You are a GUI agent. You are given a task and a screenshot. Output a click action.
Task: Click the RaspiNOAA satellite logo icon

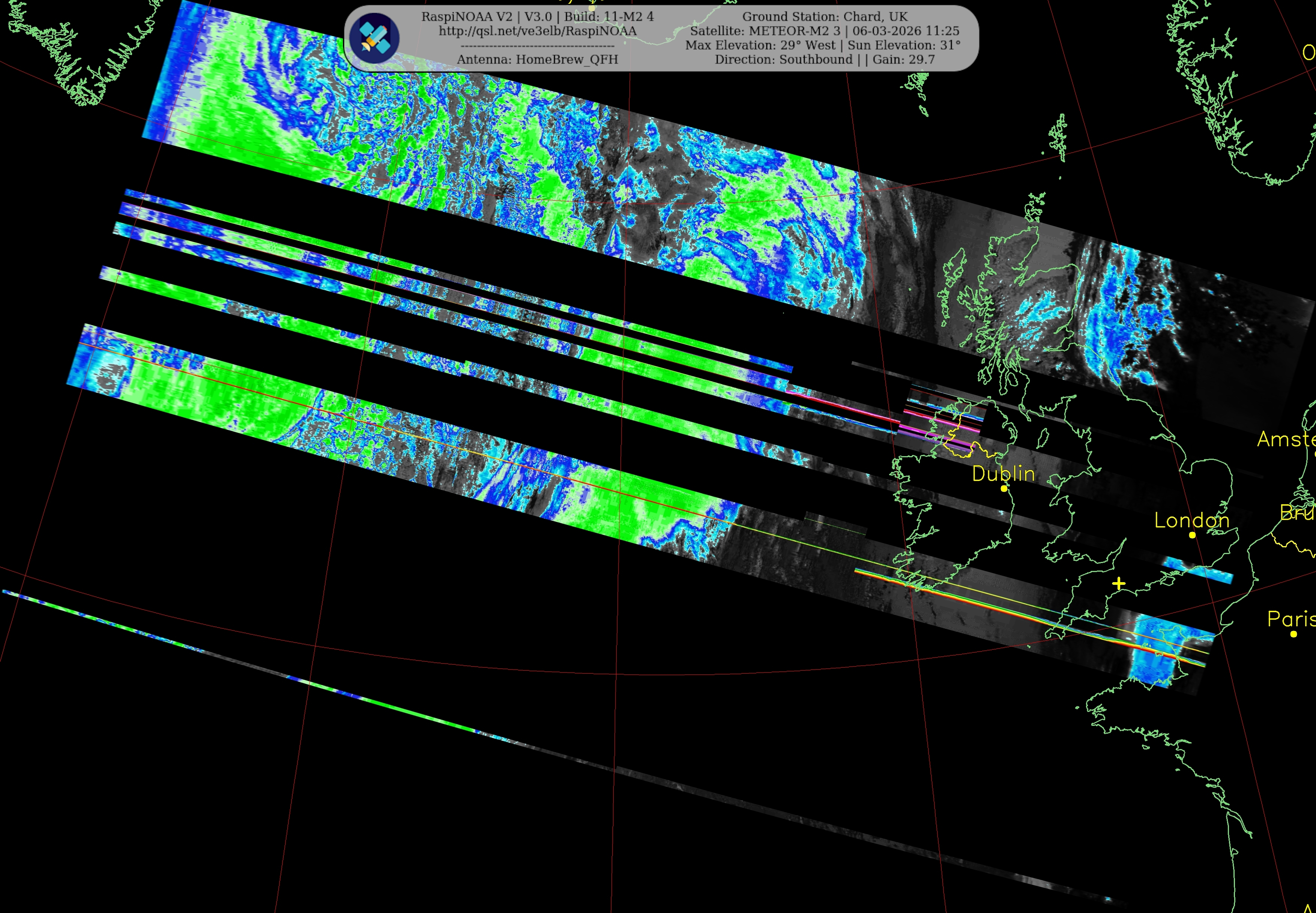(375, 38)
